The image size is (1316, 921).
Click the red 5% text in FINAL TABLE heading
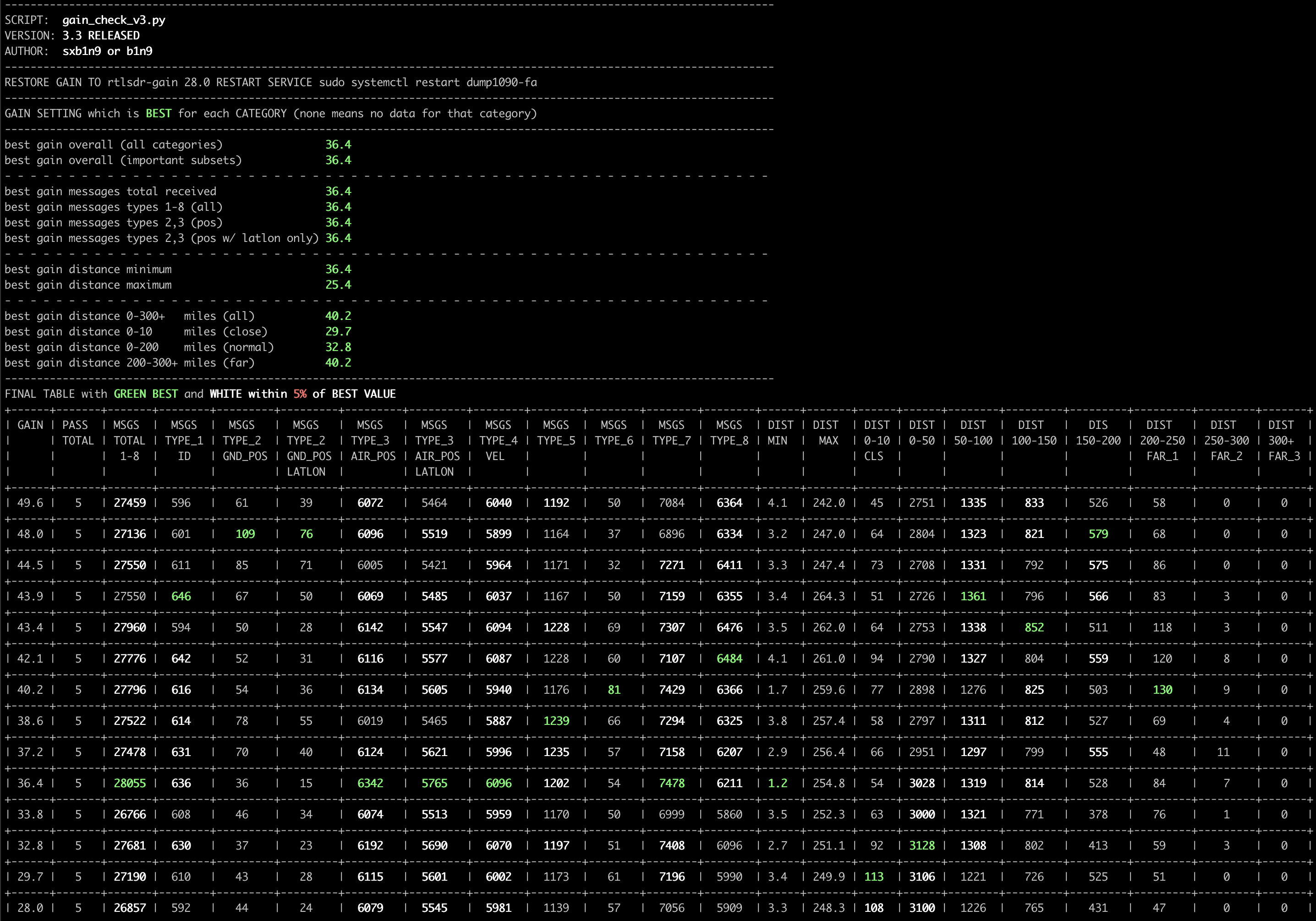[300, 395]
